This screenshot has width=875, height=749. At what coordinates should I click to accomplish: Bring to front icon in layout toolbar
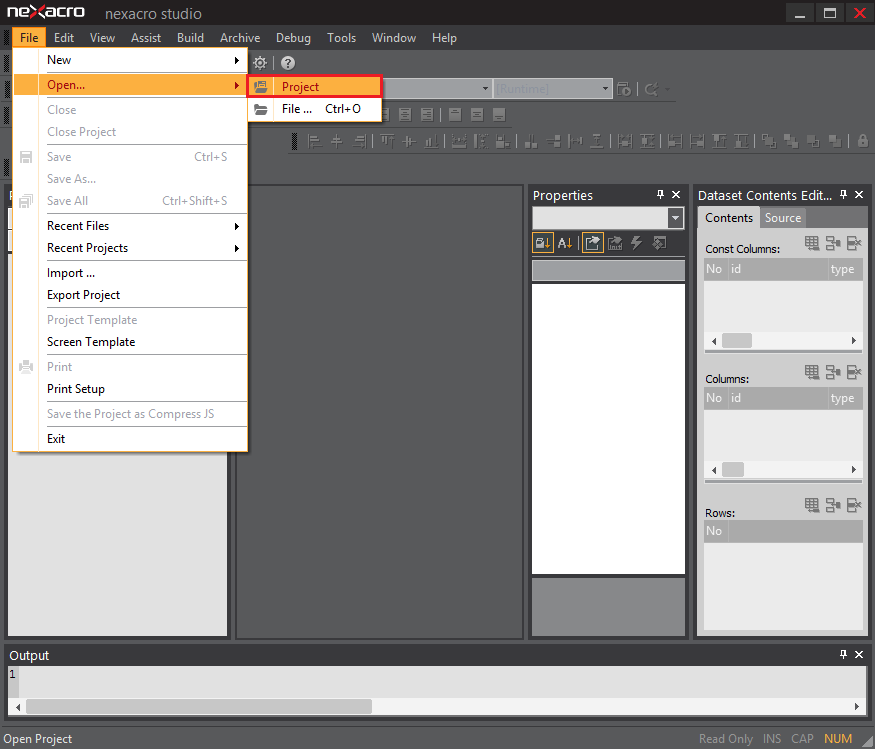coord(769,141)
